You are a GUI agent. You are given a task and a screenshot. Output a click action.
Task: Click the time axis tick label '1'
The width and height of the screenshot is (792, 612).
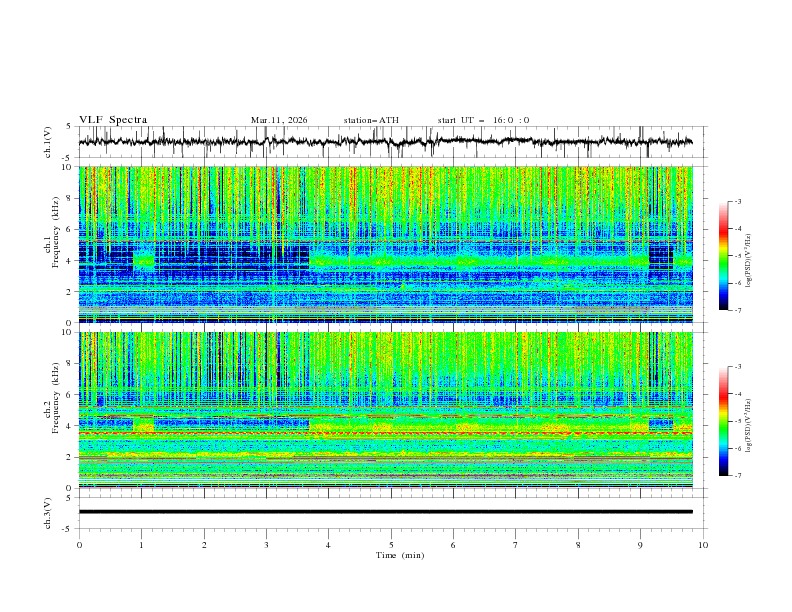pyautogui.click(x=141, y=545)
